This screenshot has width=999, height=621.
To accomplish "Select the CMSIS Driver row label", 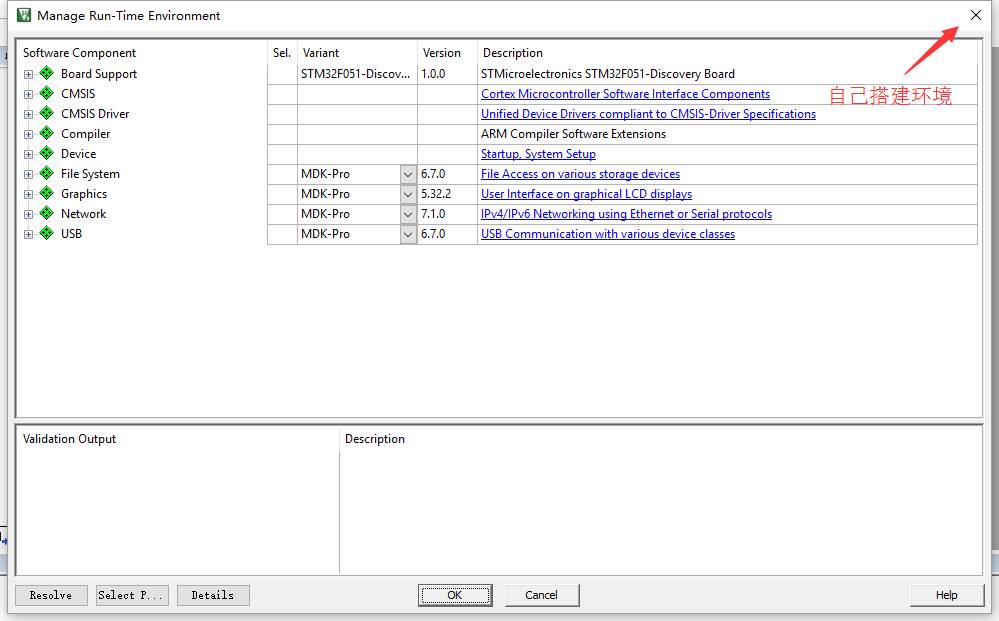I will [x=95, y=113].
